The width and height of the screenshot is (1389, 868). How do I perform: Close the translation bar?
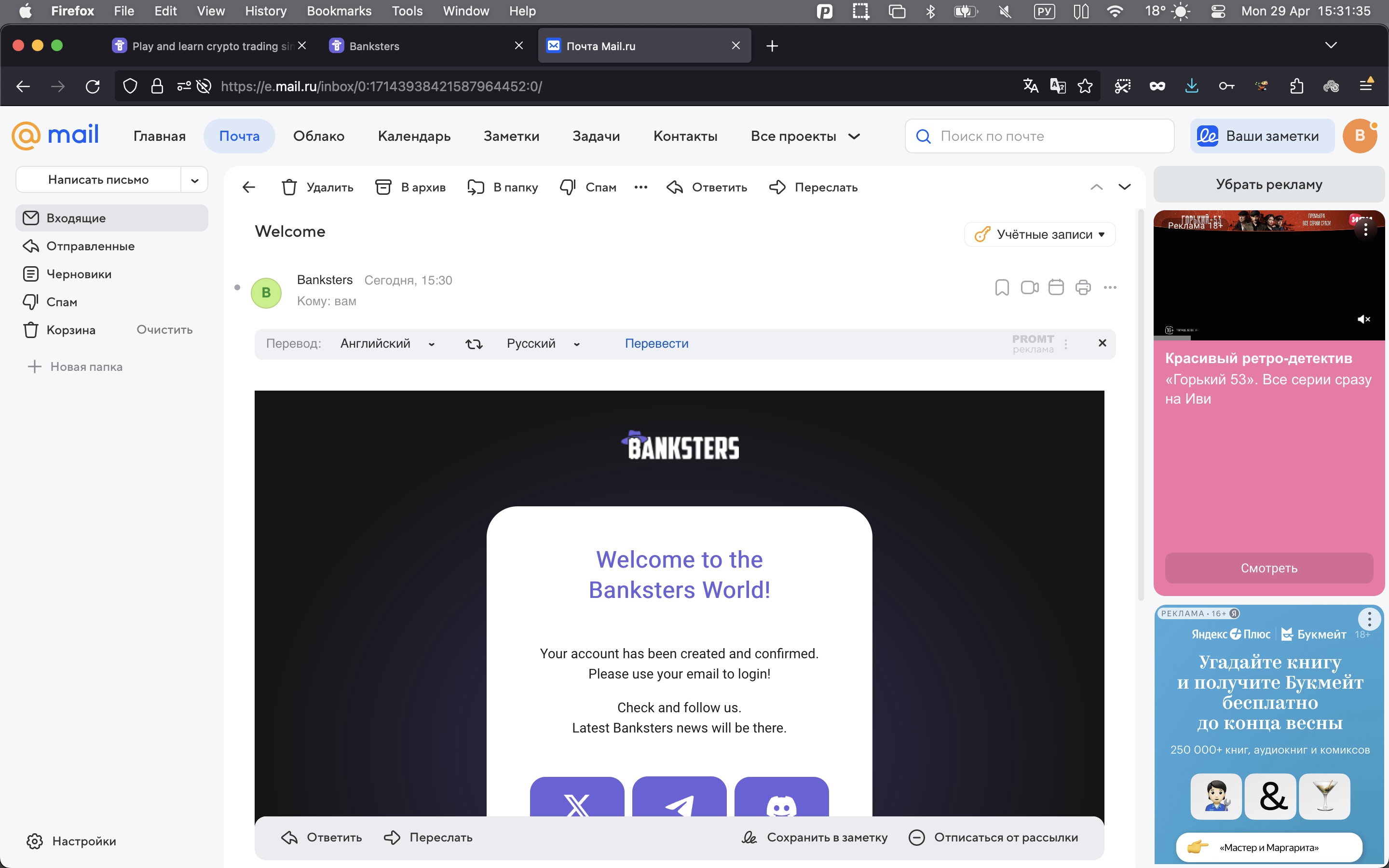click(1102, 343)
